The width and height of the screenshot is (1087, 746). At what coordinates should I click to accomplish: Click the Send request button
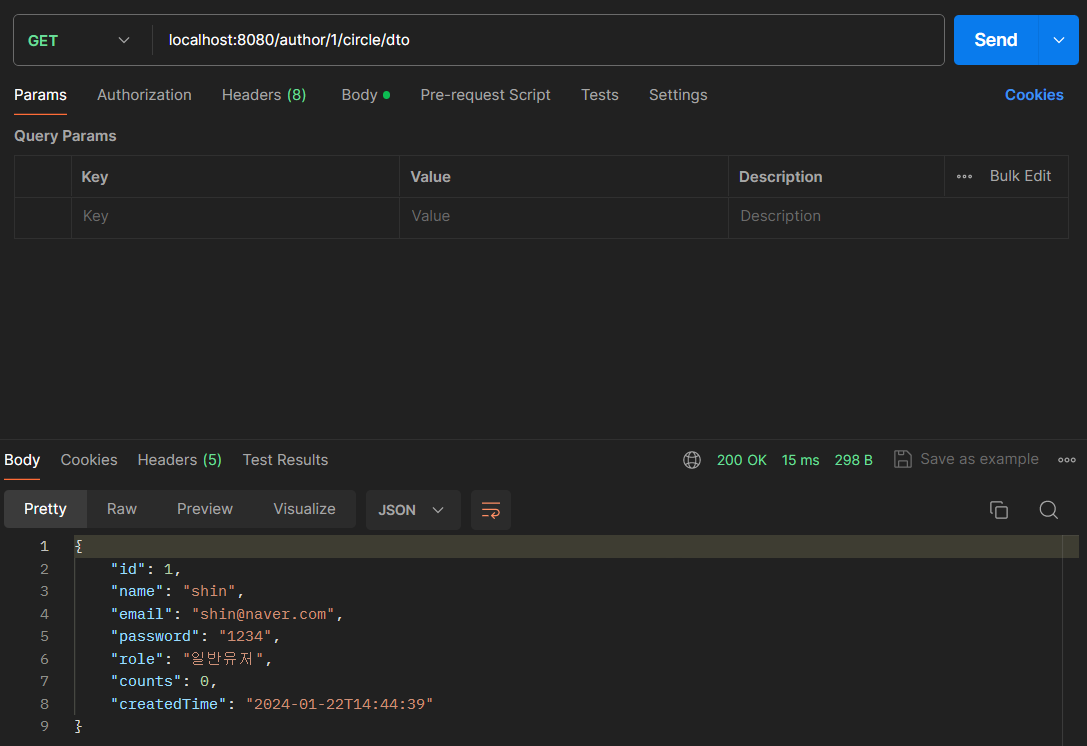[995, 40]
